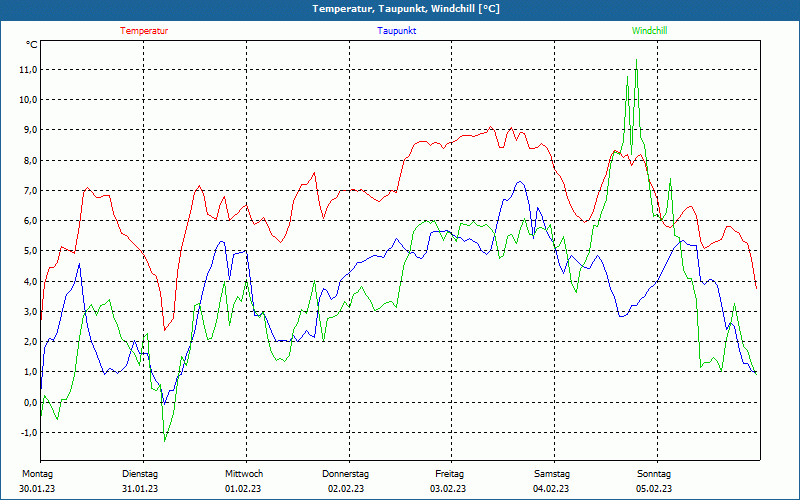Click the Sonntag day label

click(x=655, y=474)
